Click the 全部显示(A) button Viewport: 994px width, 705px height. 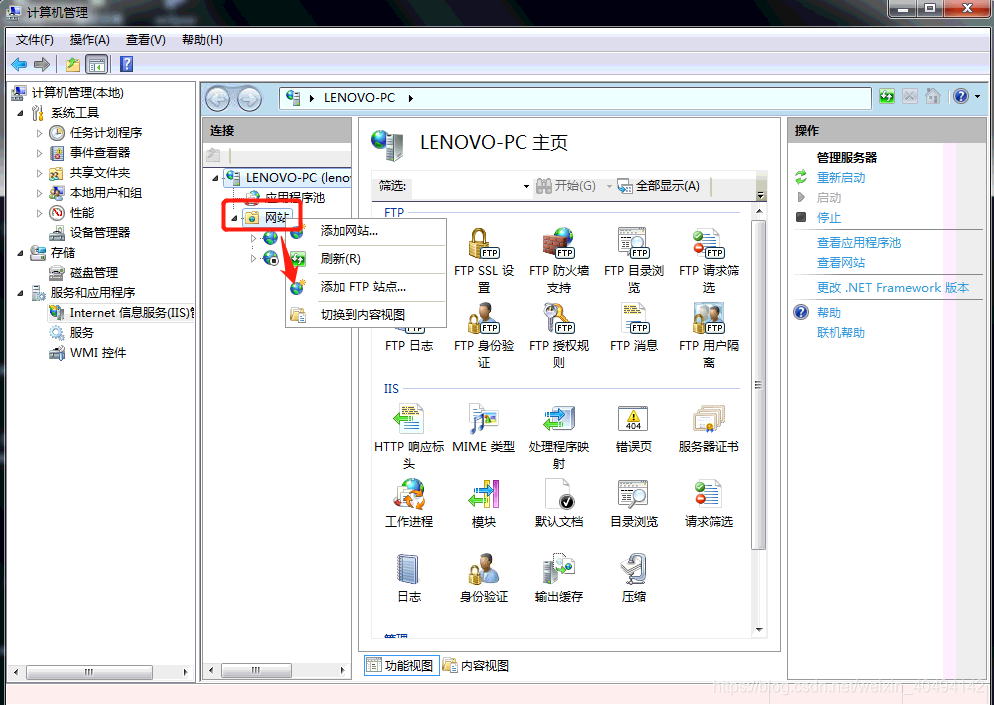tap(659, 186)
